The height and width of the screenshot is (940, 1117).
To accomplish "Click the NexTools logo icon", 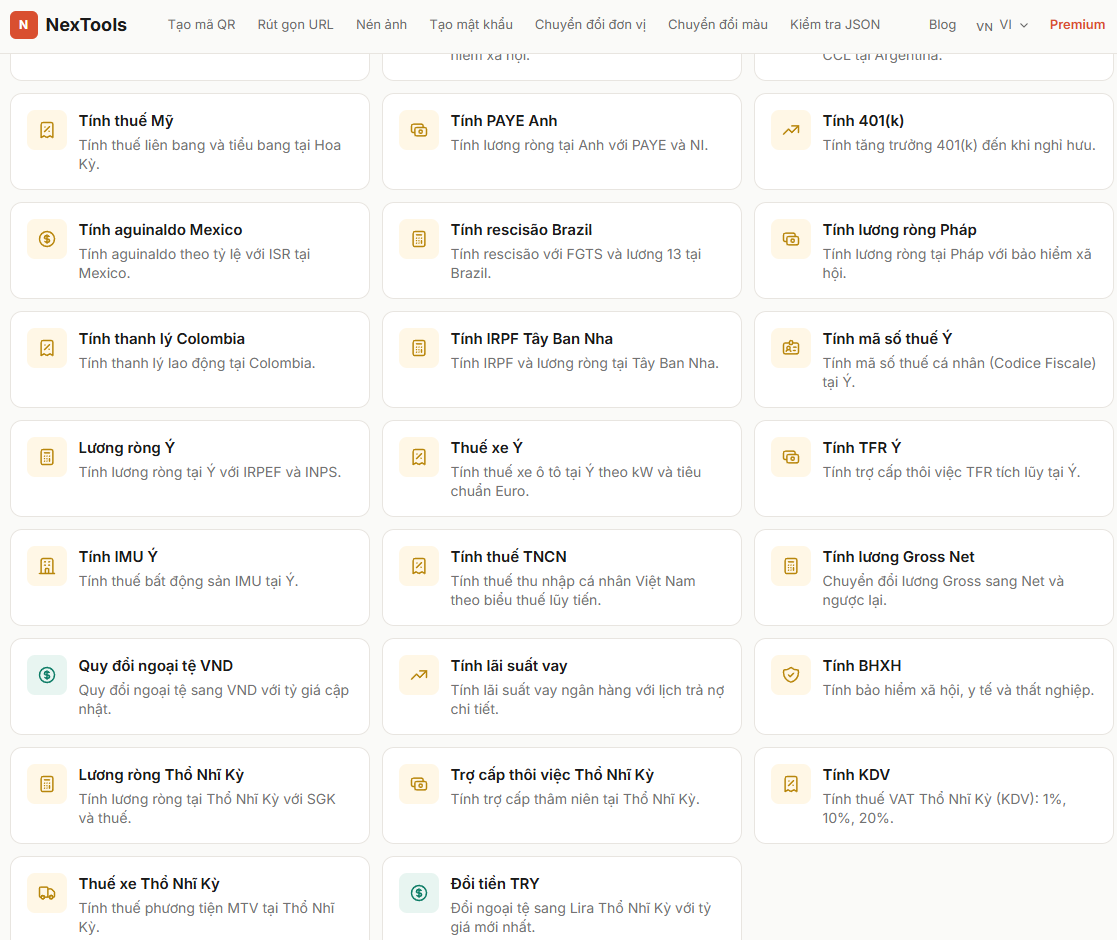I will point(24,24).
